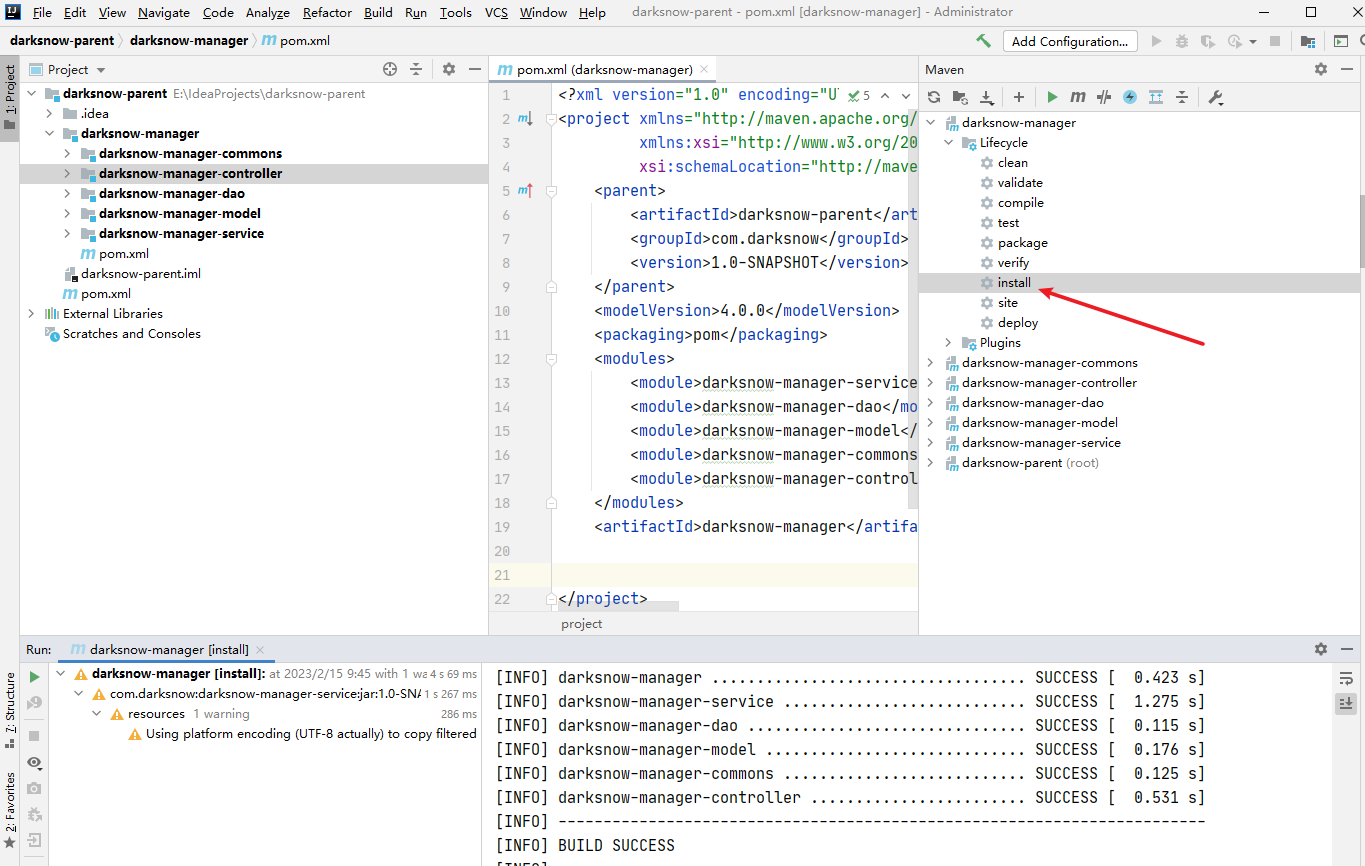Toggle Skip Tests Mode in Maven toolbar
Screen dimensions: 1365x866
[x=1130, y=97]
